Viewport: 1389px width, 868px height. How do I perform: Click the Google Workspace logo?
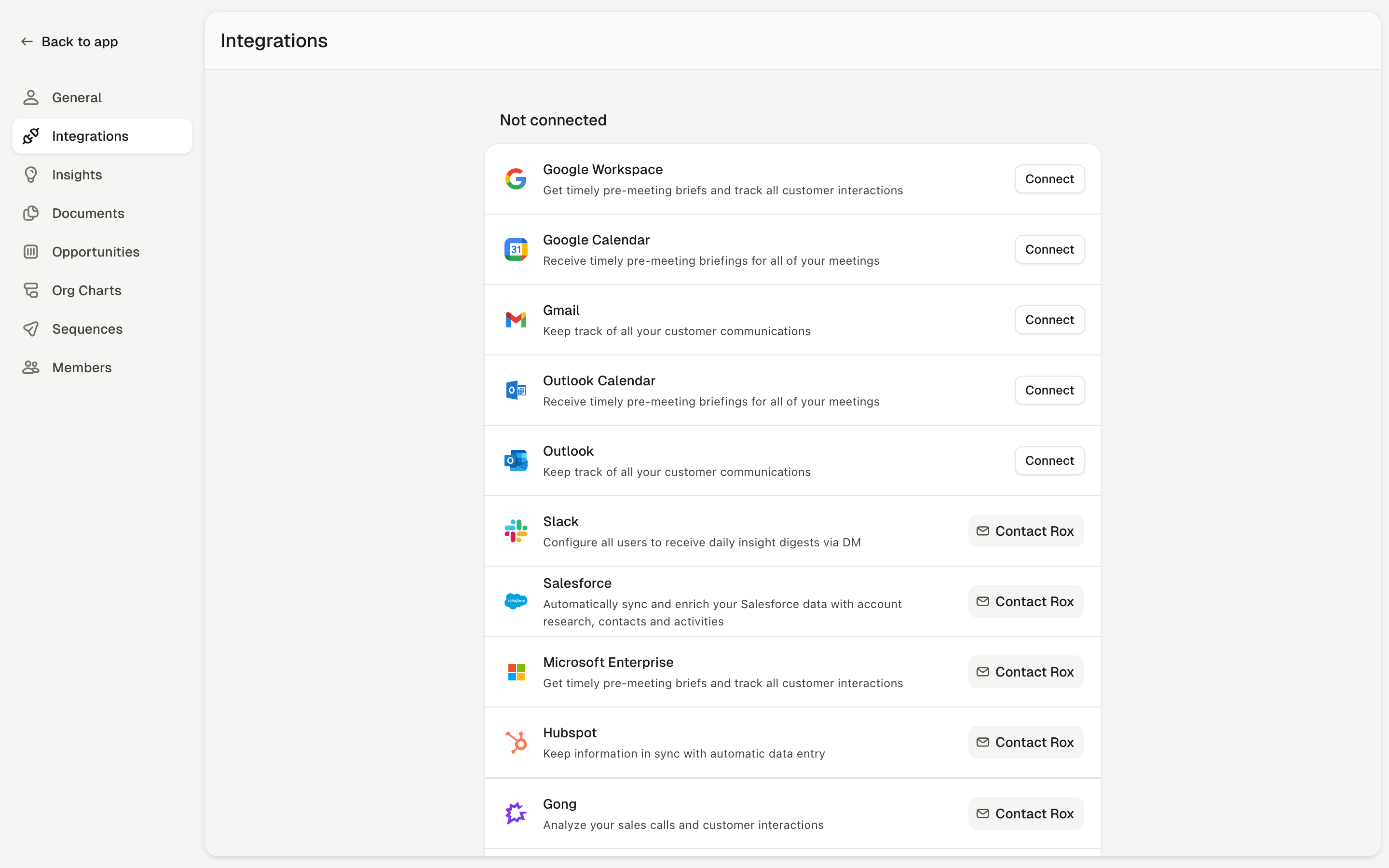(516, 179)
